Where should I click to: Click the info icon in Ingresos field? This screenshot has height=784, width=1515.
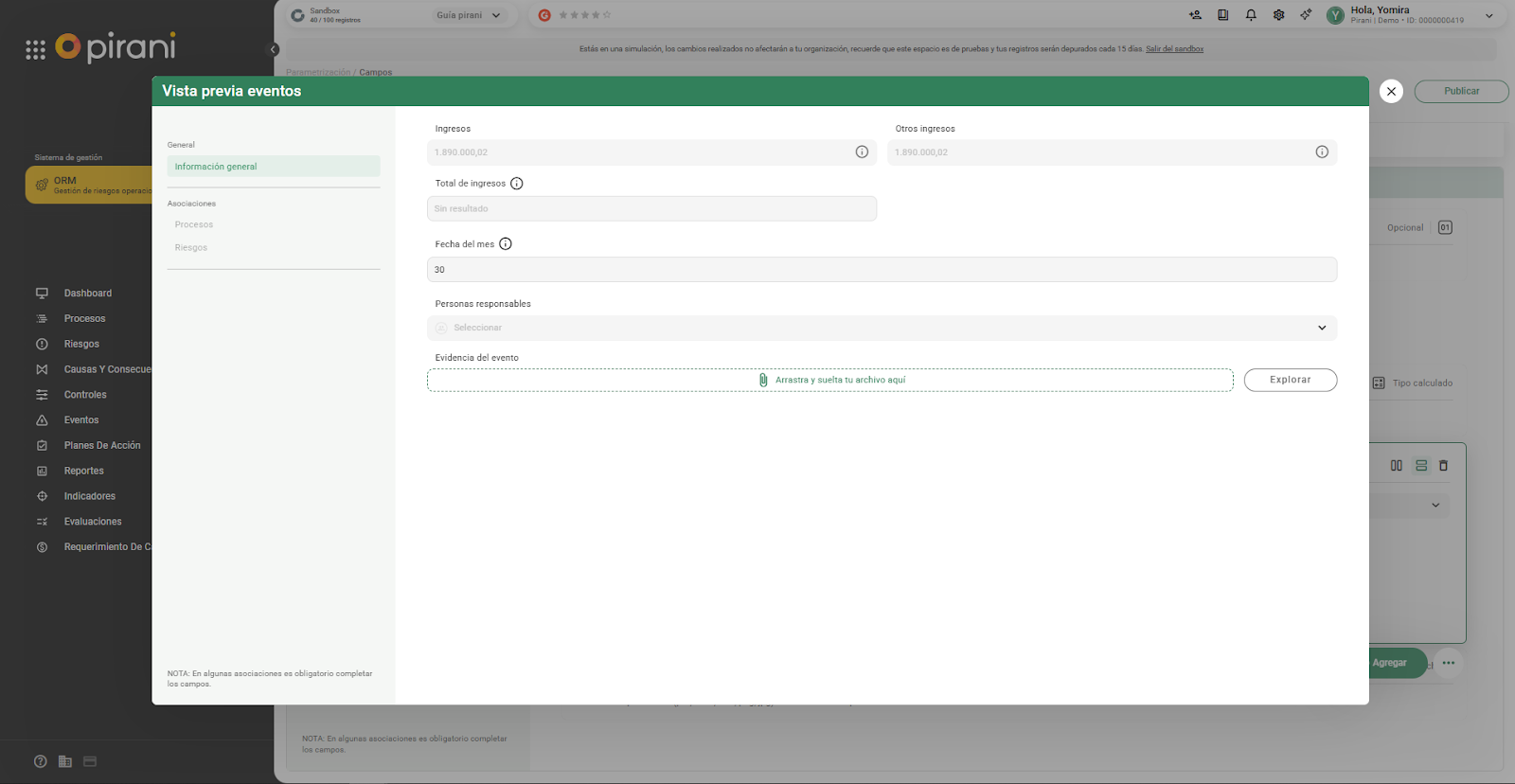click(x=862, y=152)
